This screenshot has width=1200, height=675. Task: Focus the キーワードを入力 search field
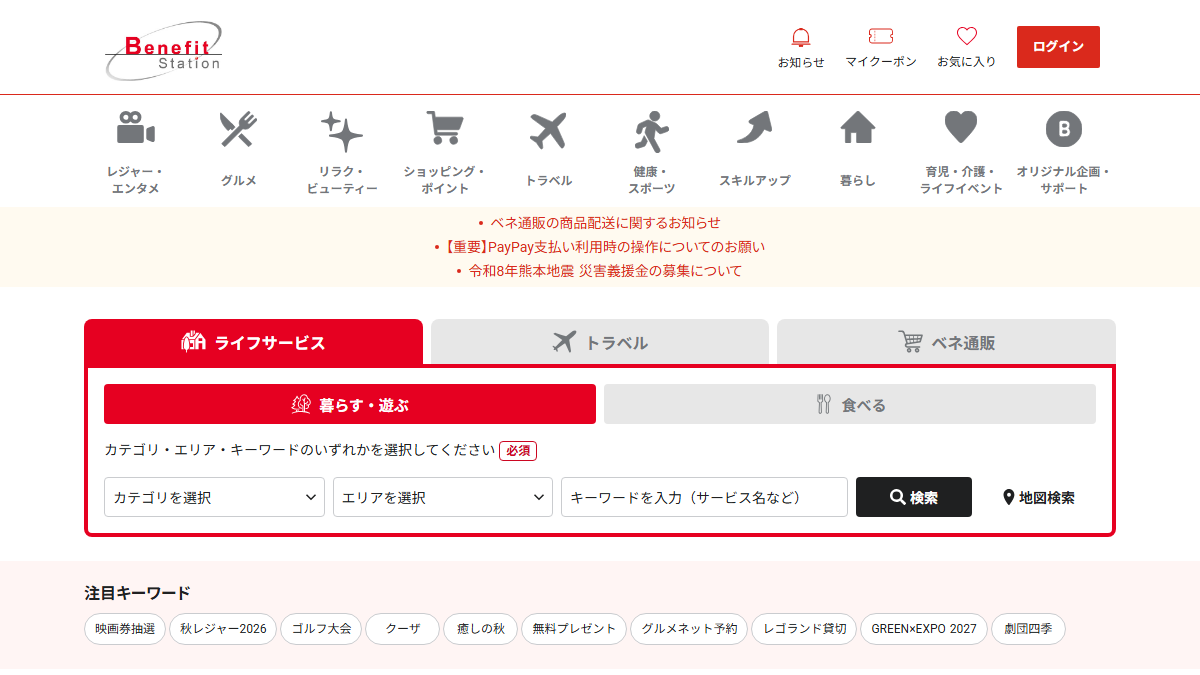[704, 497]
